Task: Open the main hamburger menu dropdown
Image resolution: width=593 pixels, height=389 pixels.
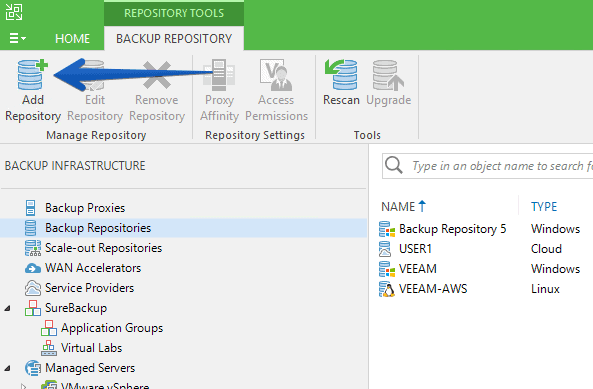Action: pyautogui.click(x=17, y=38)
